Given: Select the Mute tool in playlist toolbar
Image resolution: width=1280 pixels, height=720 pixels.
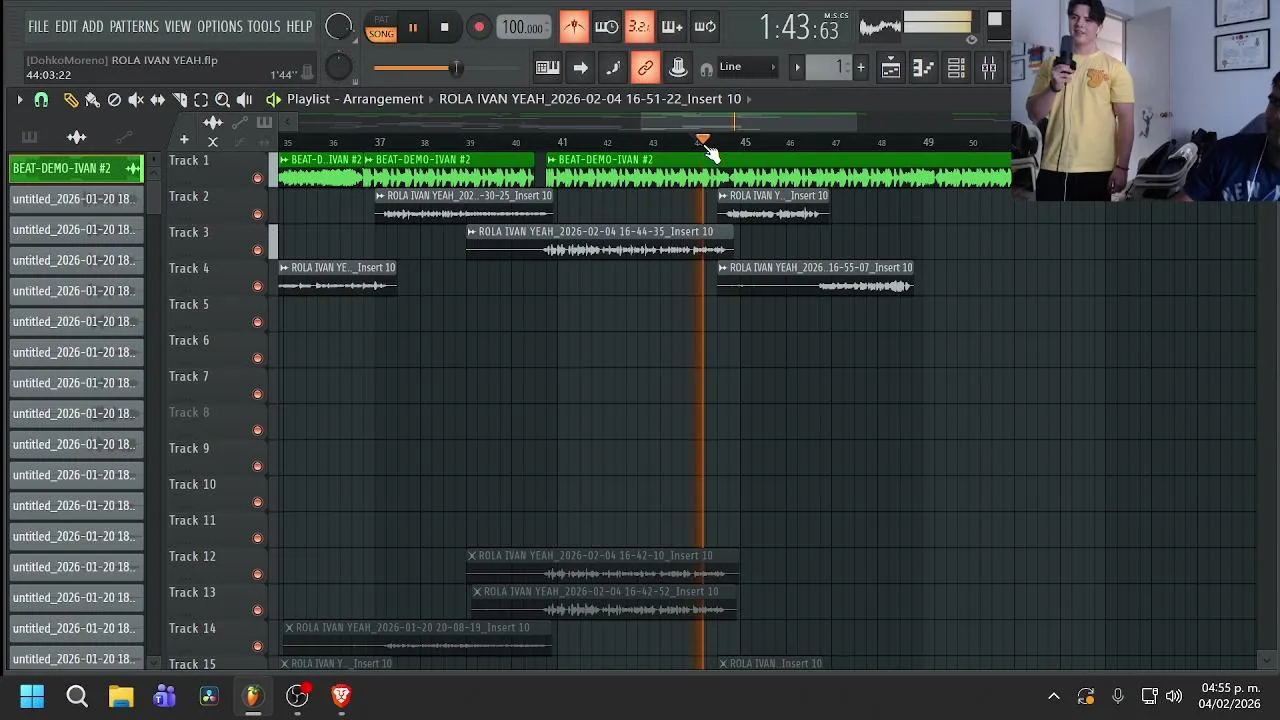Looking at the screenshot, I should pyautogui.click(x=136, y=99).
